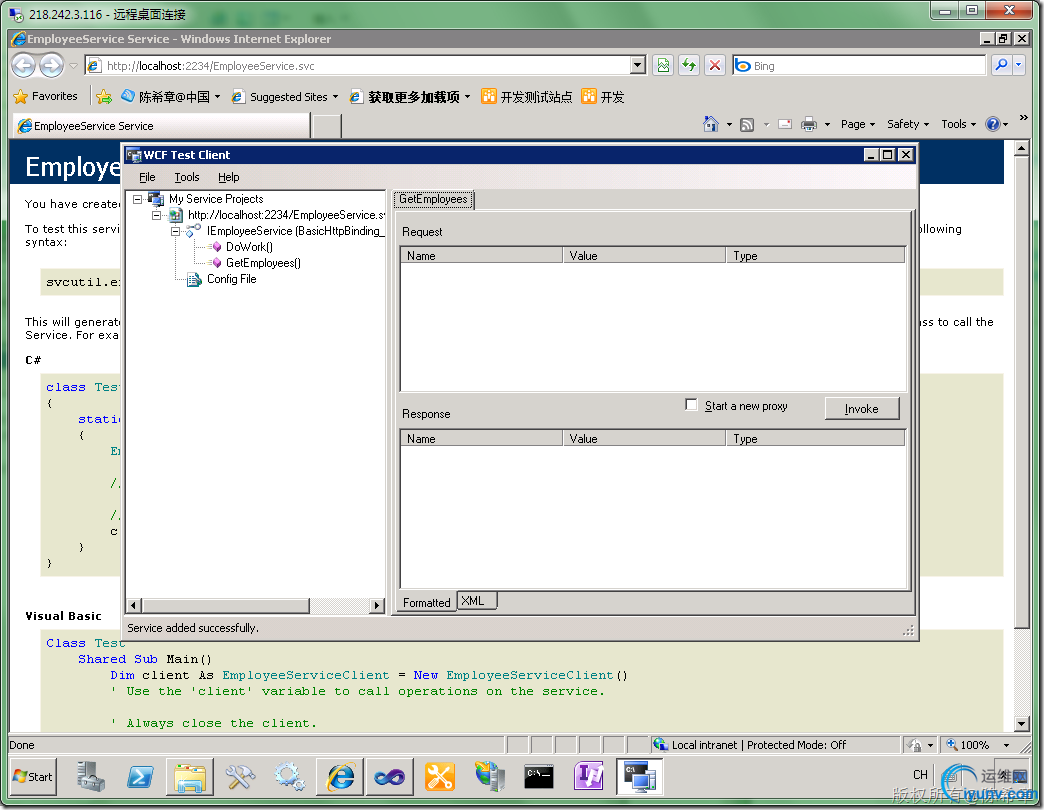Collapse the IEmployeeService contract node

coord(175,231)
